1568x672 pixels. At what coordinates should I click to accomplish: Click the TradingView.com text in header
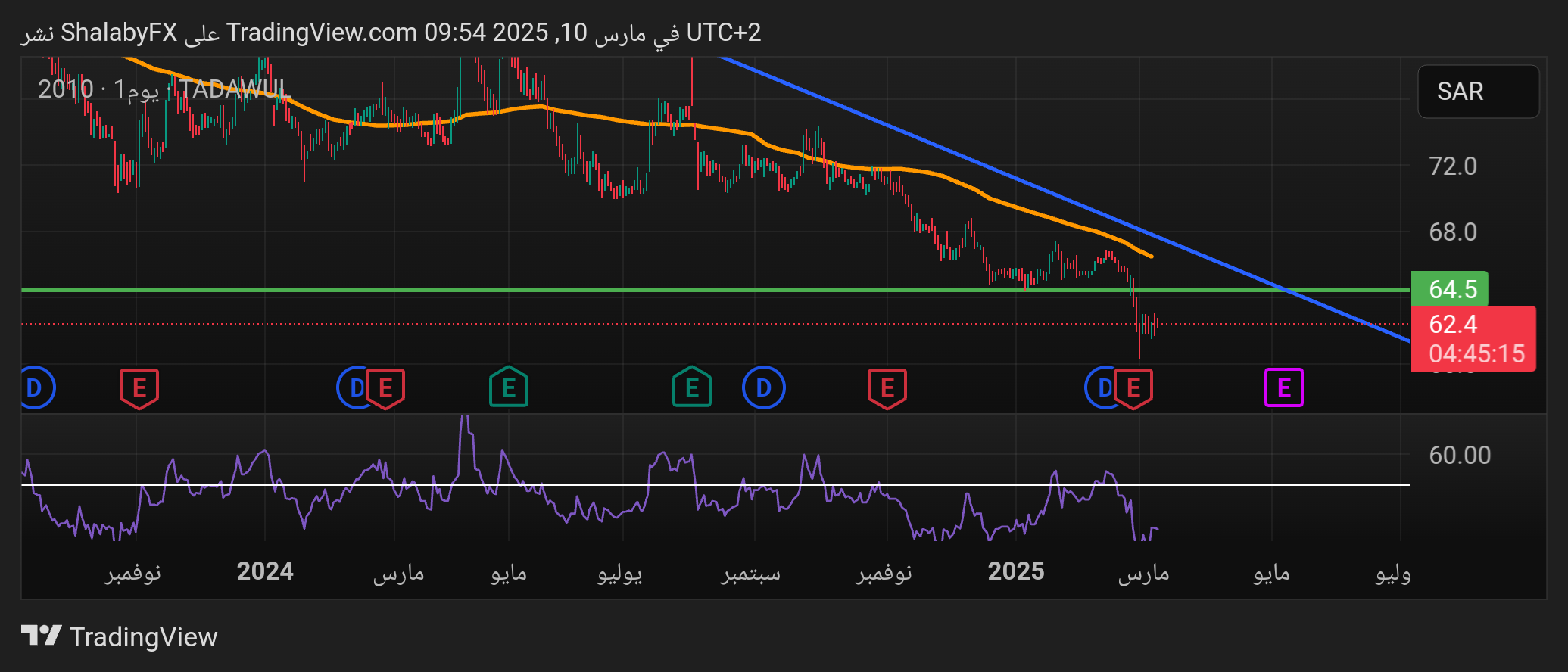tap(322, 33)
